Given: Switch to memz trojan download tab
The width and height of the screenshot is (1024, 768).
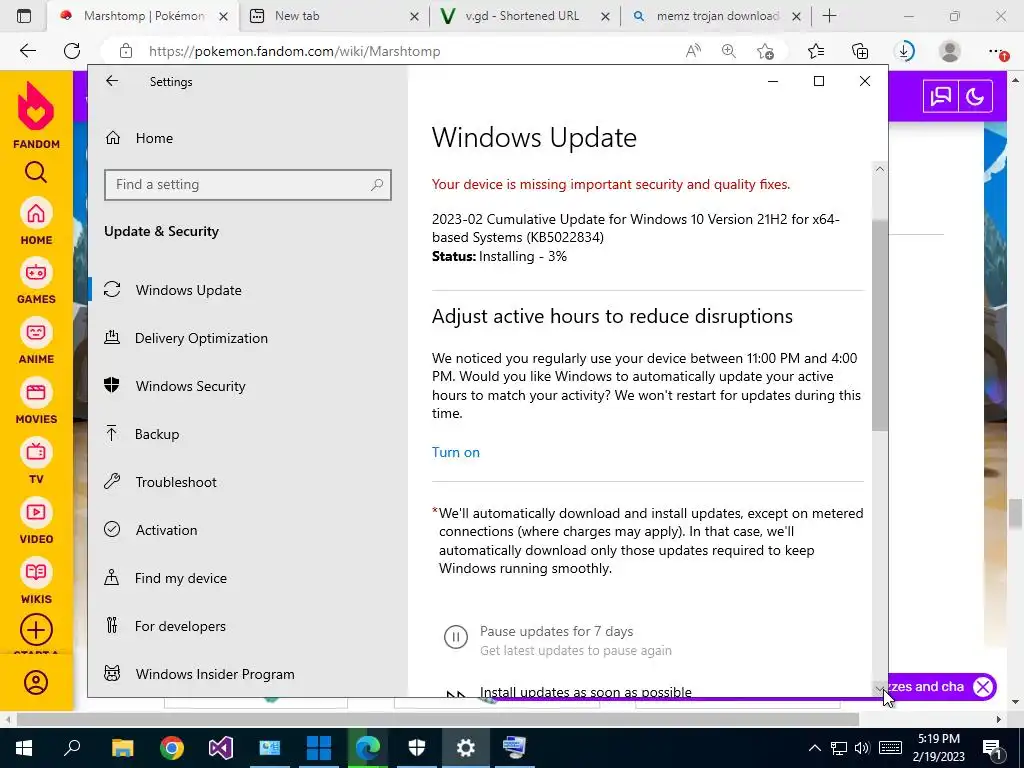Looking at the screenshot, I should [x=716, y=16].
